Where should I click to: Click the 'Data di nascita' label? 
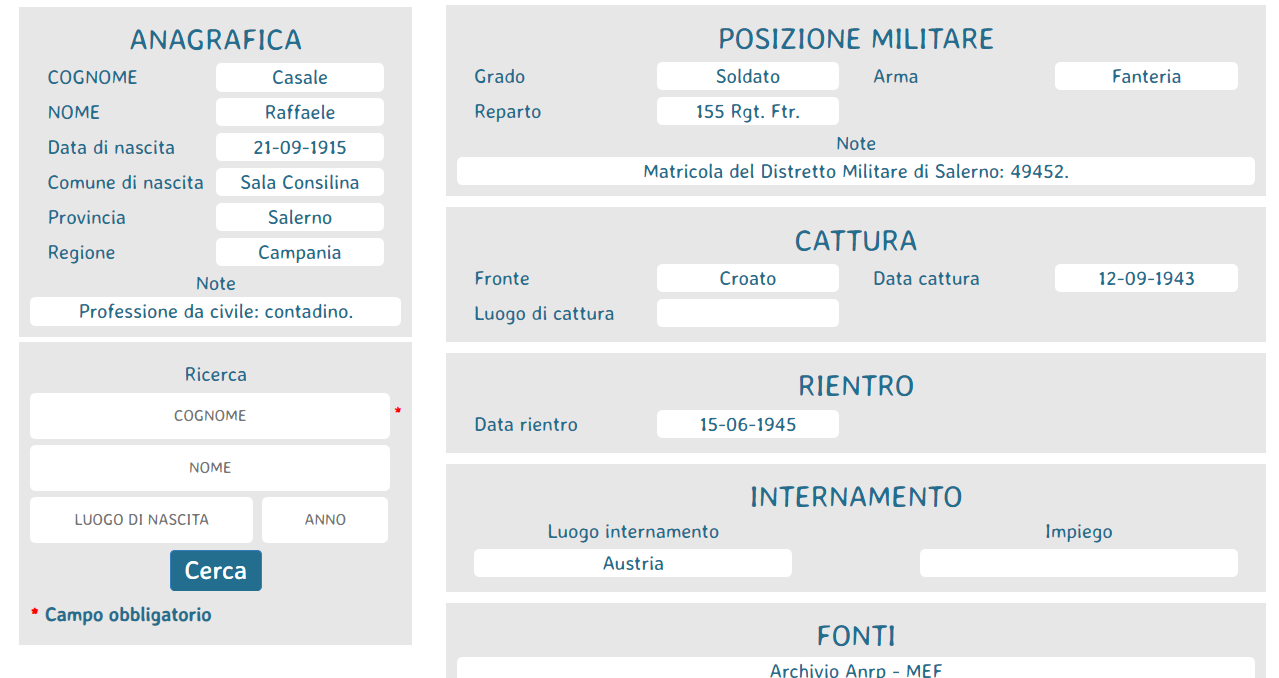[x=111, y=147]
